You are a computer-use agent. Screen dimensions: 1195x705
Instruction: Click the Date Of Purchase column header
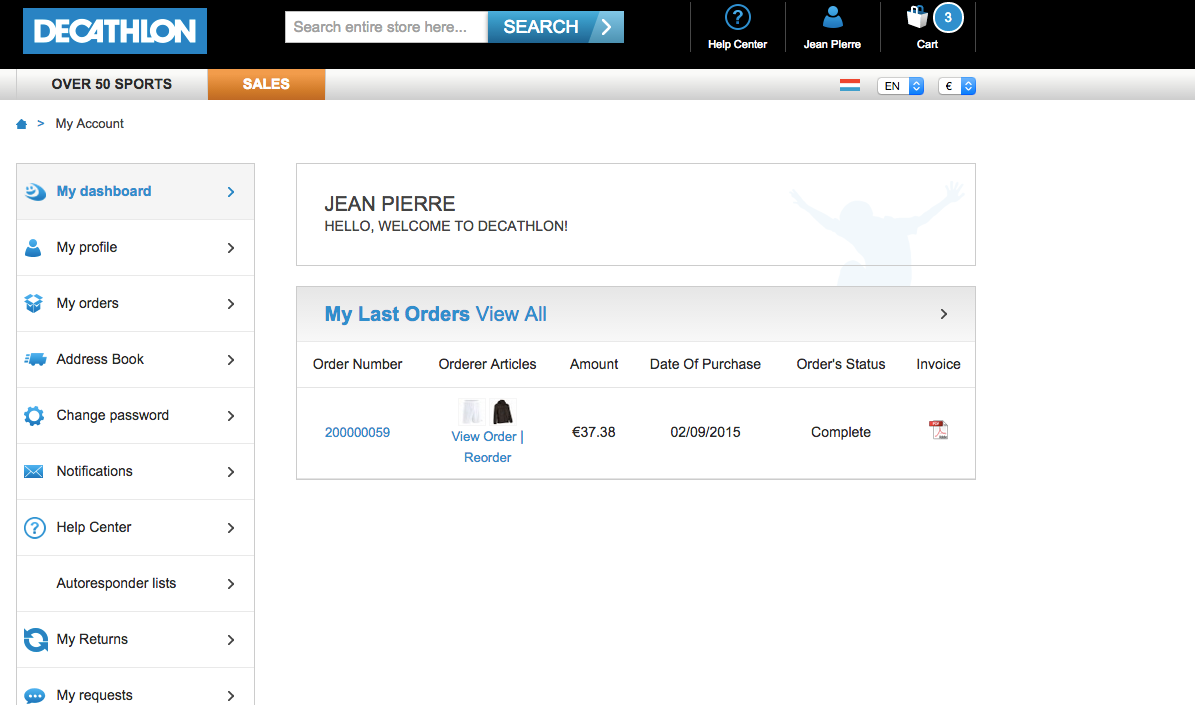pyautogui.click(x=705, y=364)
